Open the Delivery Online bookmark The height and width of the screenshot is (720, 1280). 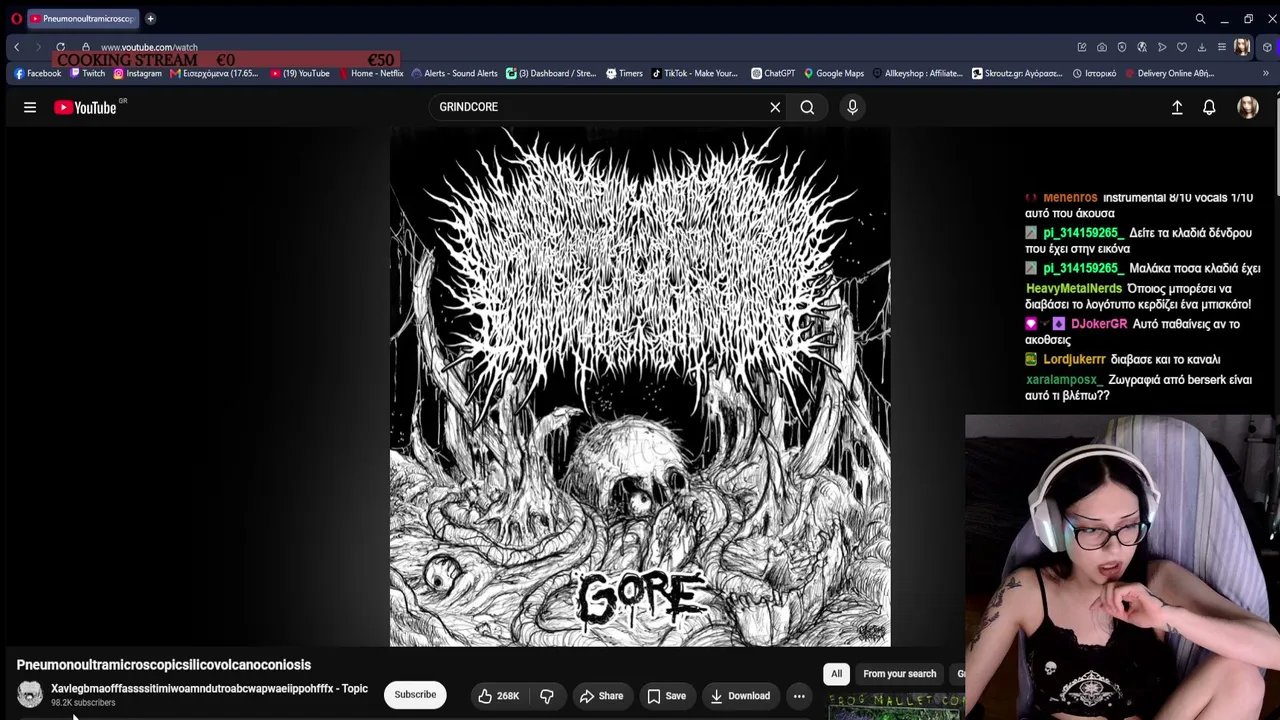point(1169,73)
